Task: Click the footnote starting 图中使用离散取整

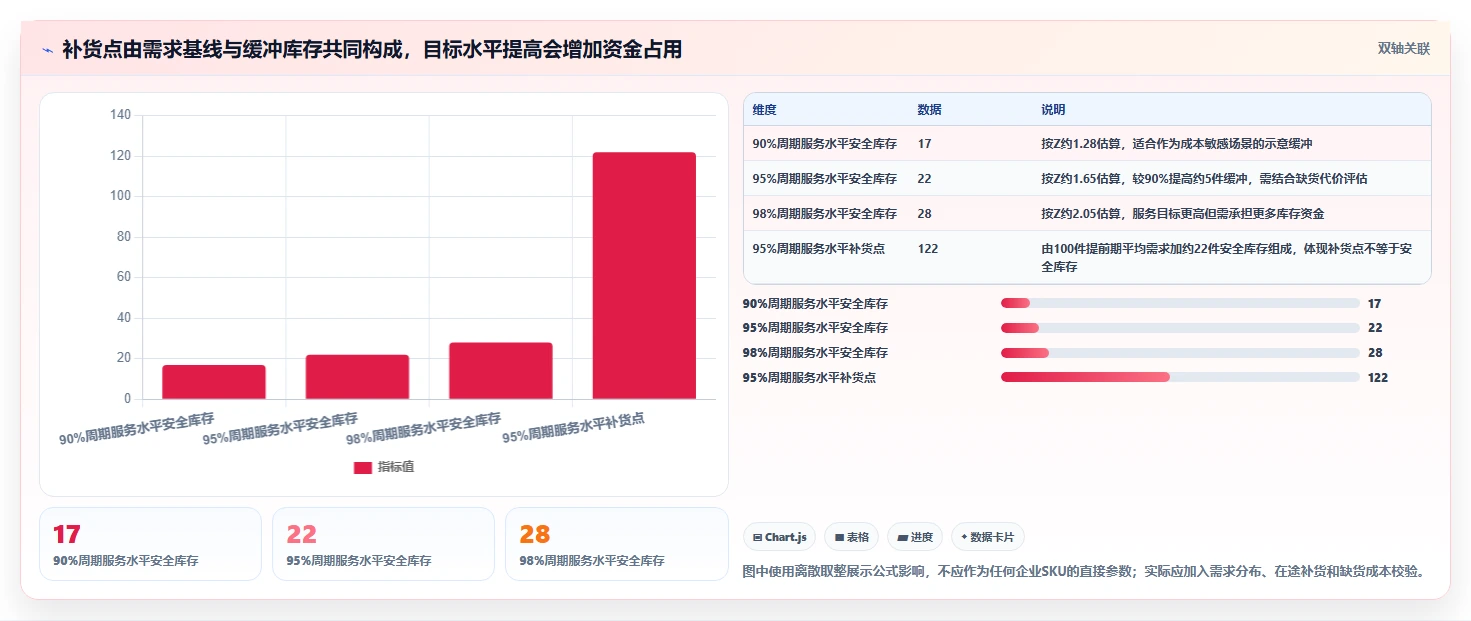Action: [x=1083, y=572]
